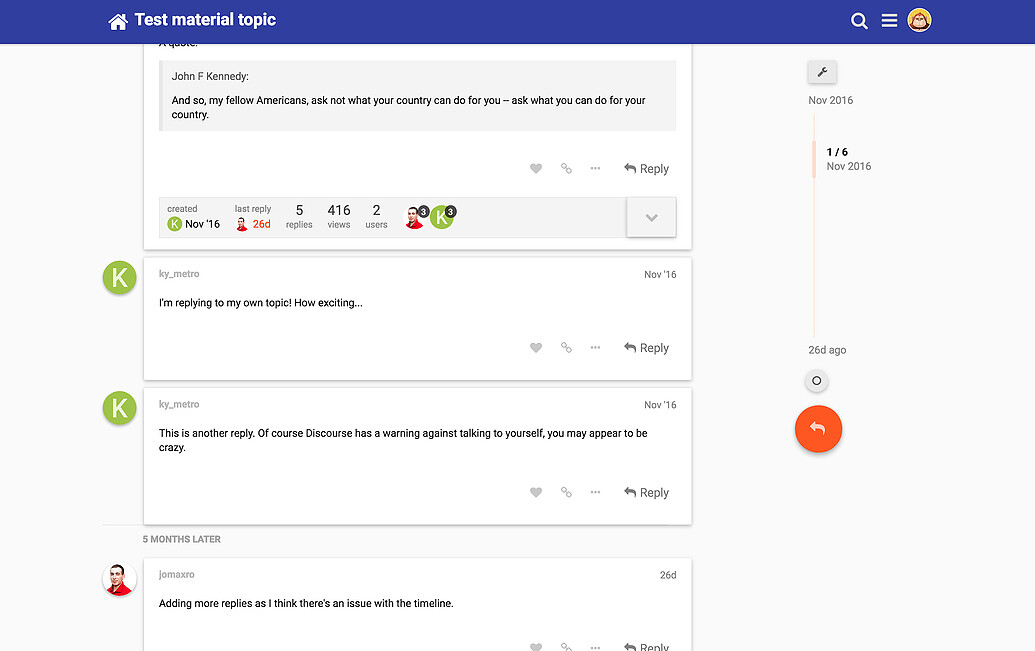The image size is (1035, 651).
Task: Click the home icon in header
Action: click(x=118, y=21)
